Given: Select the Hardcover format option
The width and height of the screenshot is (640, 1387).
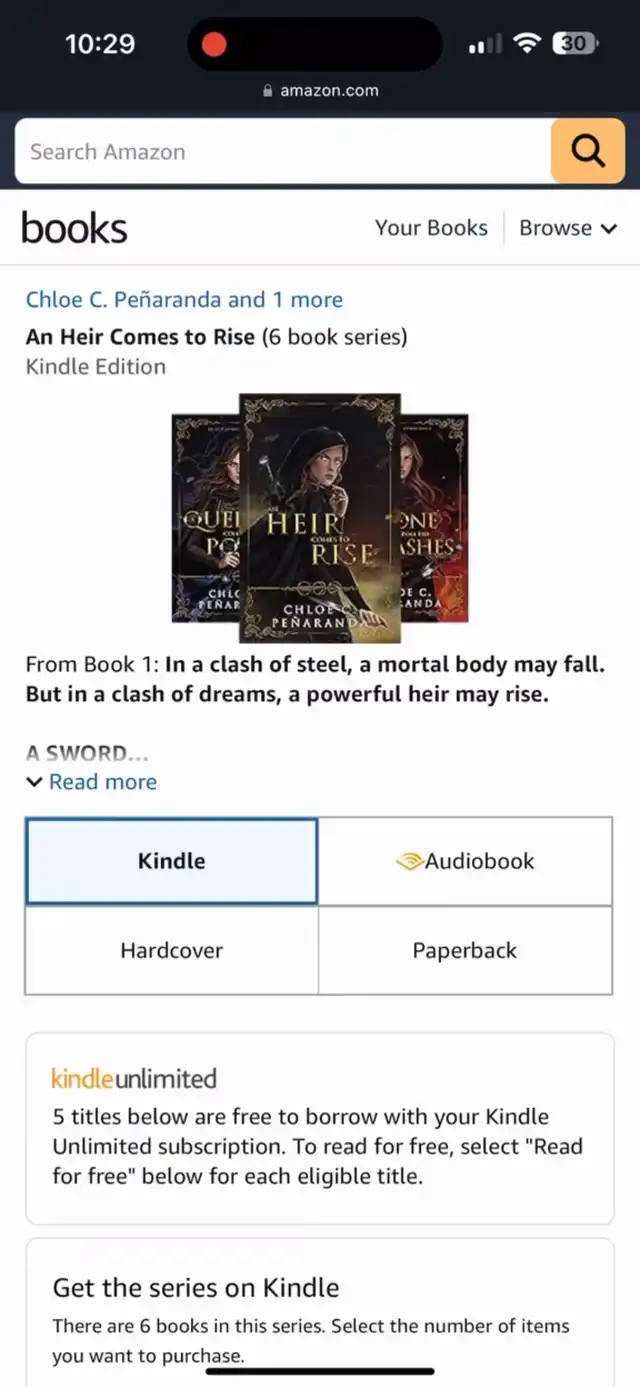Looking at the screenshot, I should 171,950.
